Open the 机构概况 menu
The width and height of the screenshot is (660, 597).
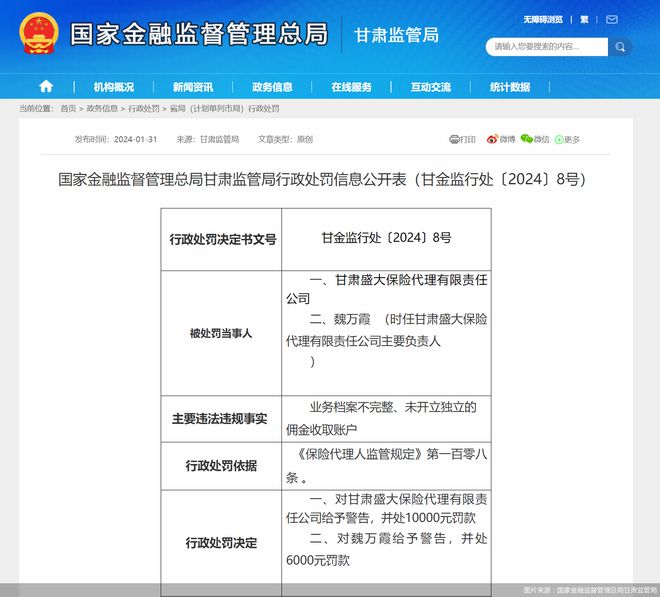pos(113,87)
